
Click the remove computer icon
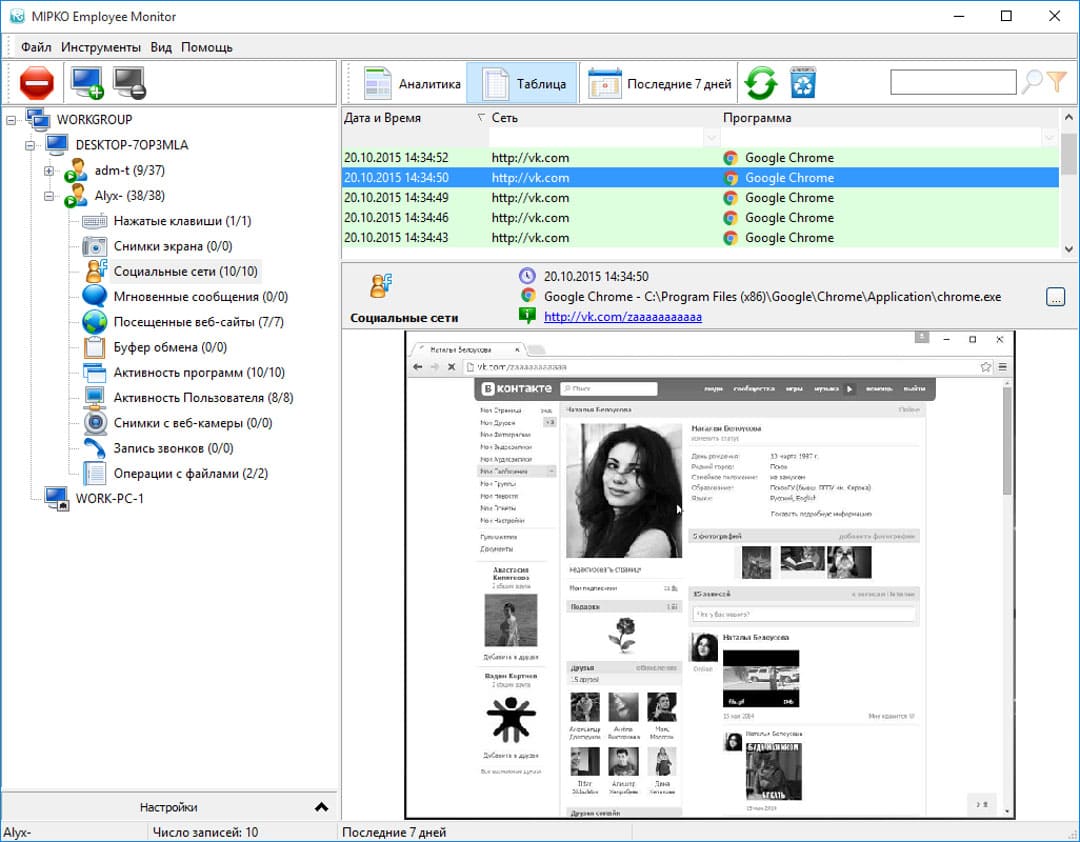pyautogui.click(x=130, y=83)
